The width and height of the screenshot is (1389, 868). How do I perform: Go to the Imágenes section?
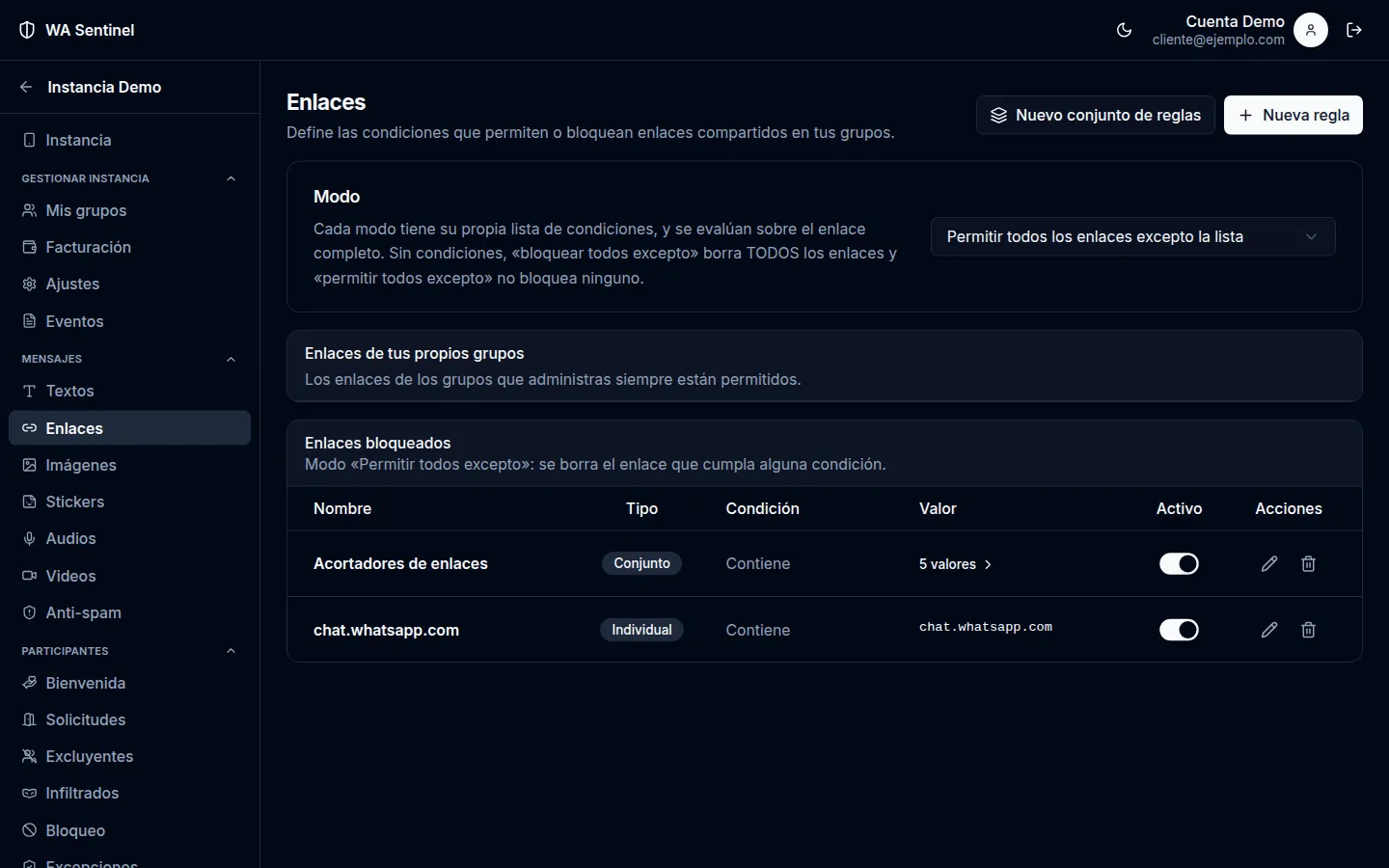(129, 465)
